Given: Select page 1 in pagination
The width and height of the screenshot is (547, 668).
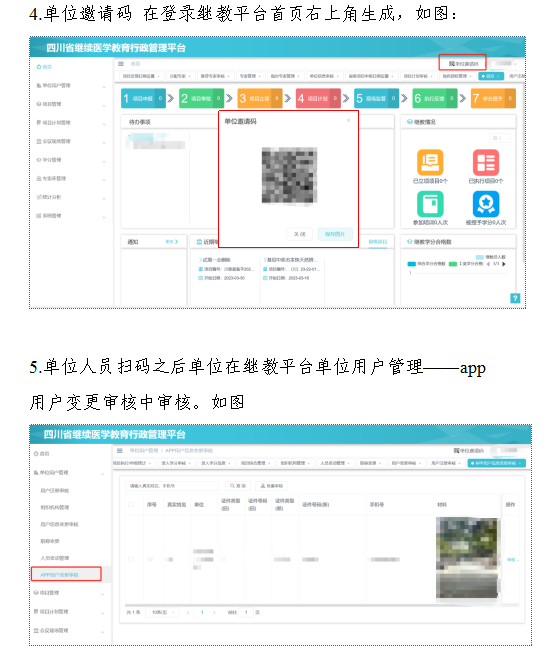Looking at the screenshot, I should click(202, 612).
